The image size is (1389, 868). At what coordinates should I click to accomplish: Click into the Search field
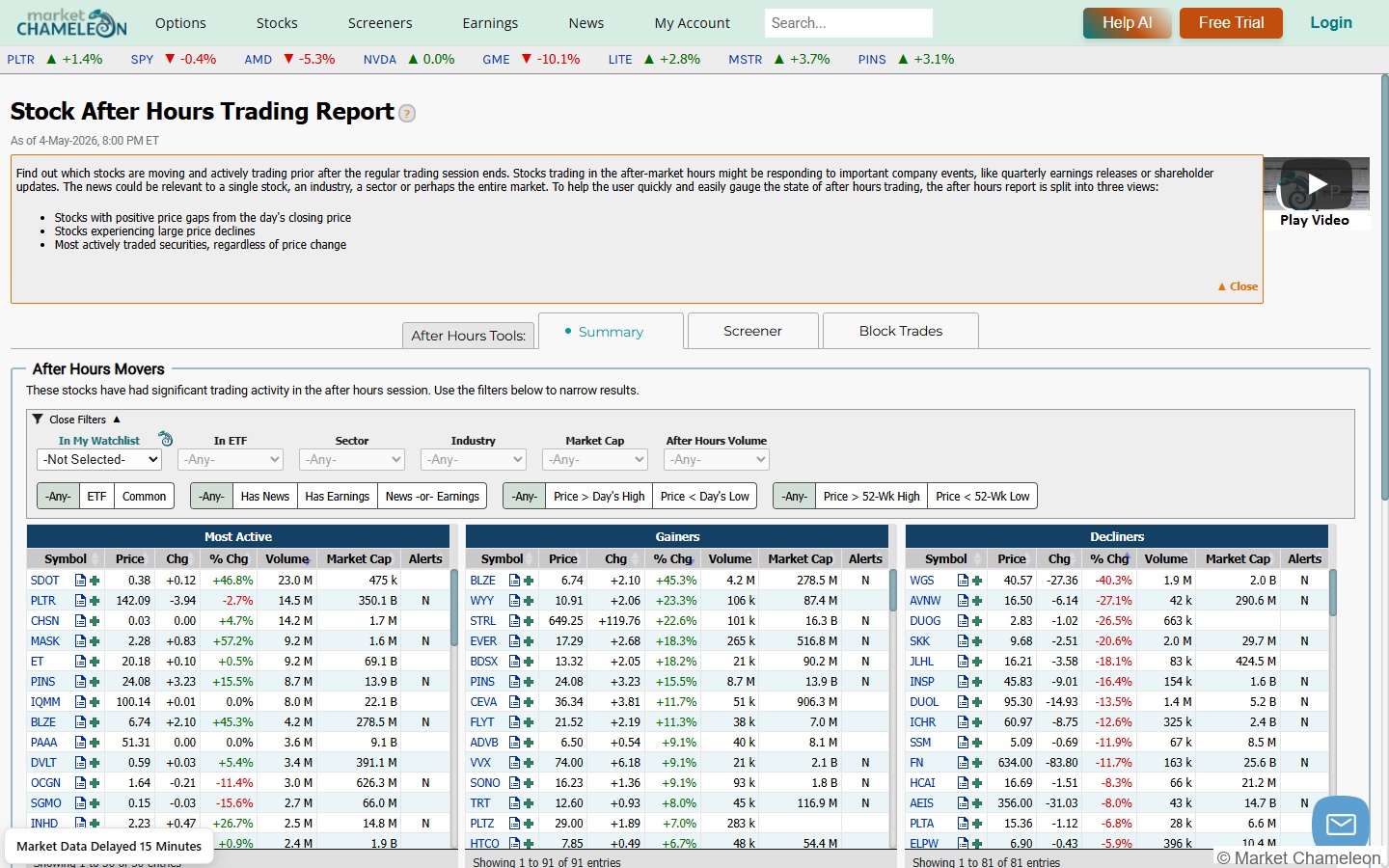coord(849,23)
